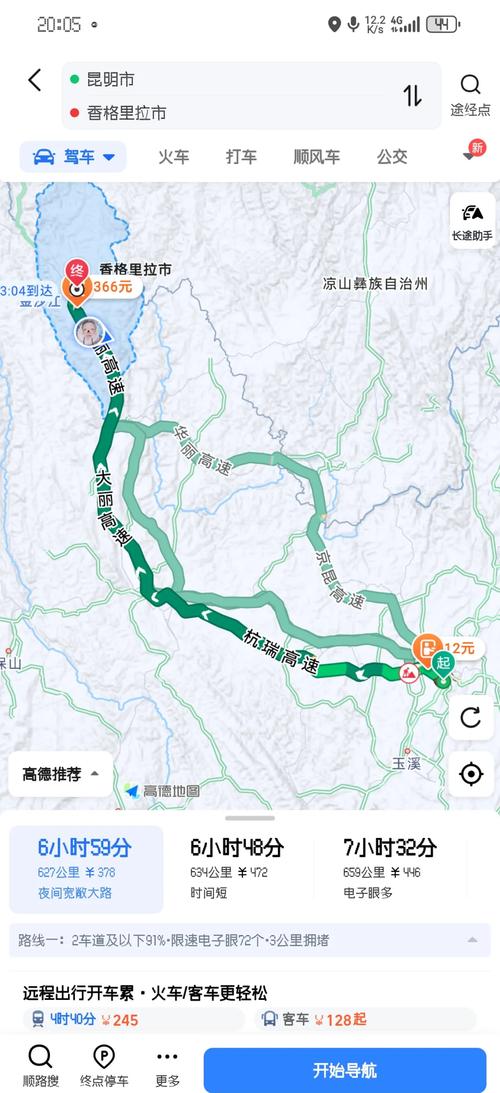Image resolution: width=500 pixels, height=1093 pixels.
Task: Expand route one details arrow
Action: 473,940
